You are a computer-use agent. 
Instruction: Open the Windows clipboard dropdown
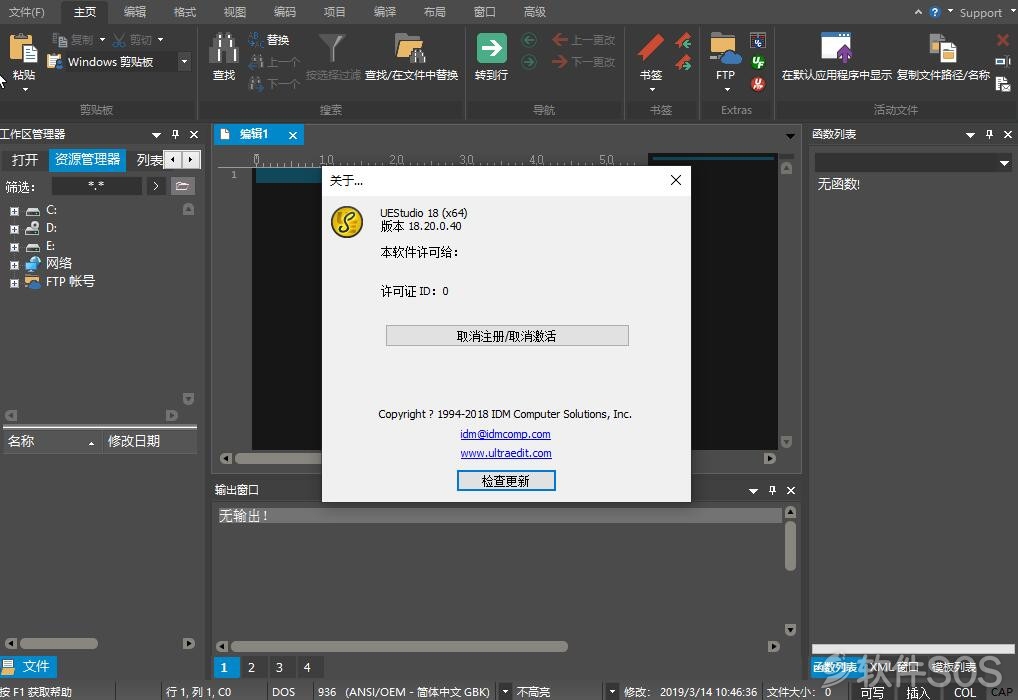pyautogui.click(x=184, y=62)
